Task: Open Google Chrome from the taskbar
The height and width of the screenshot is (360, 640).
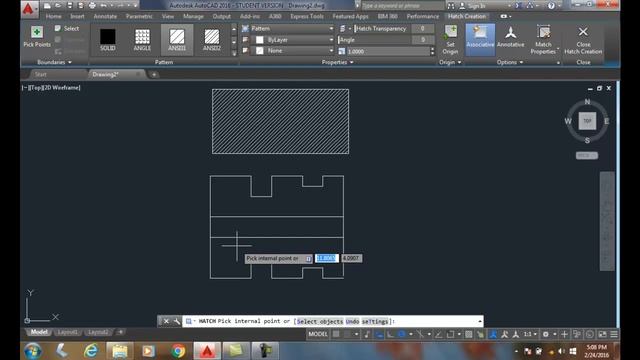Action: (178, 351)
